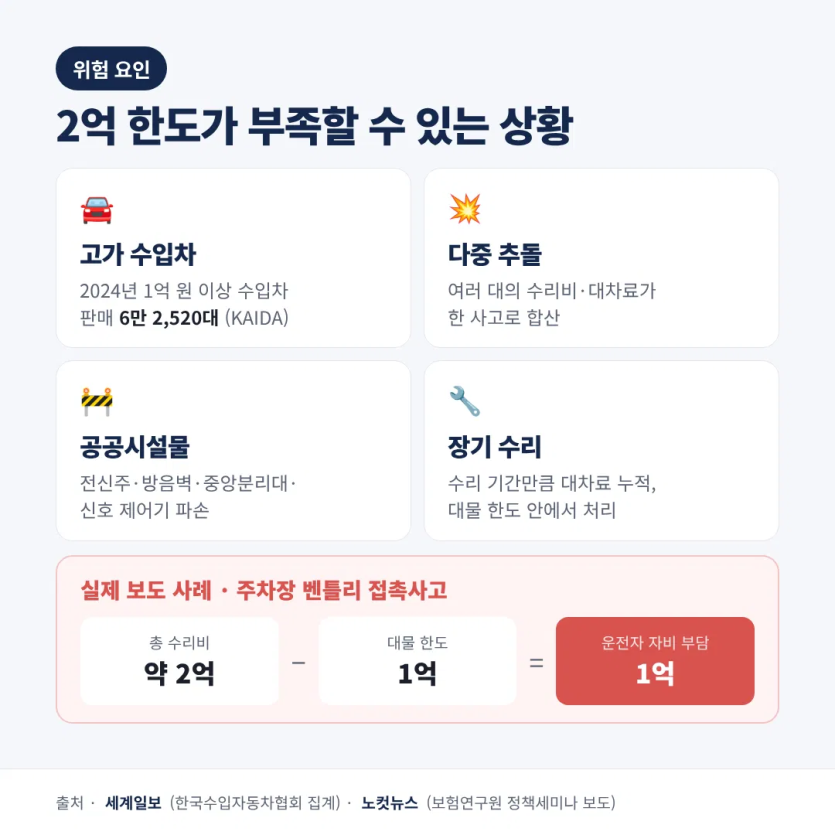
Task: Open the 노컷뉴스 source link
Action: coord(389,803)
